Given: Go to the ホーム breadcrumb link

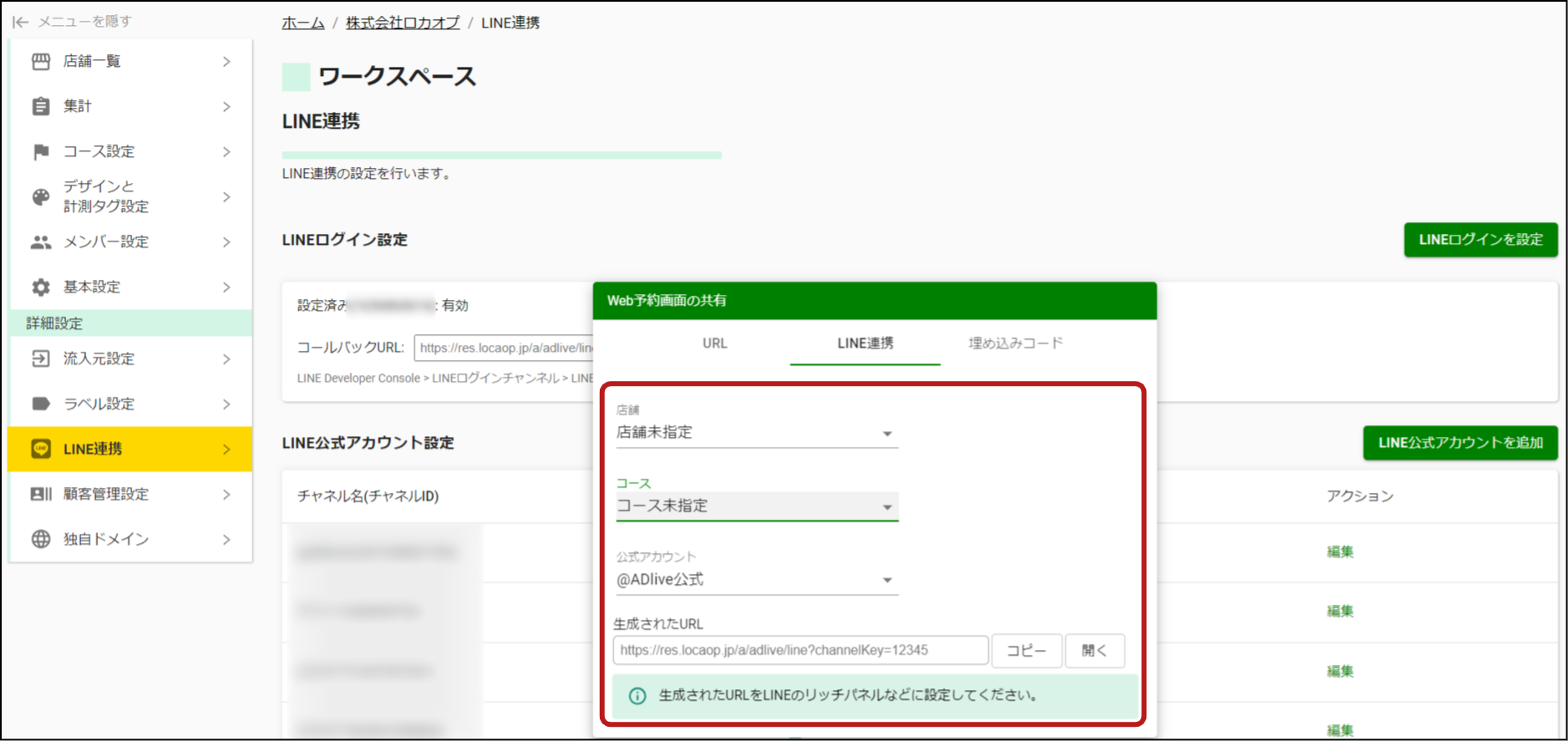Looking at the screenshot, I should pyautogui.click(x=303, y=23).
